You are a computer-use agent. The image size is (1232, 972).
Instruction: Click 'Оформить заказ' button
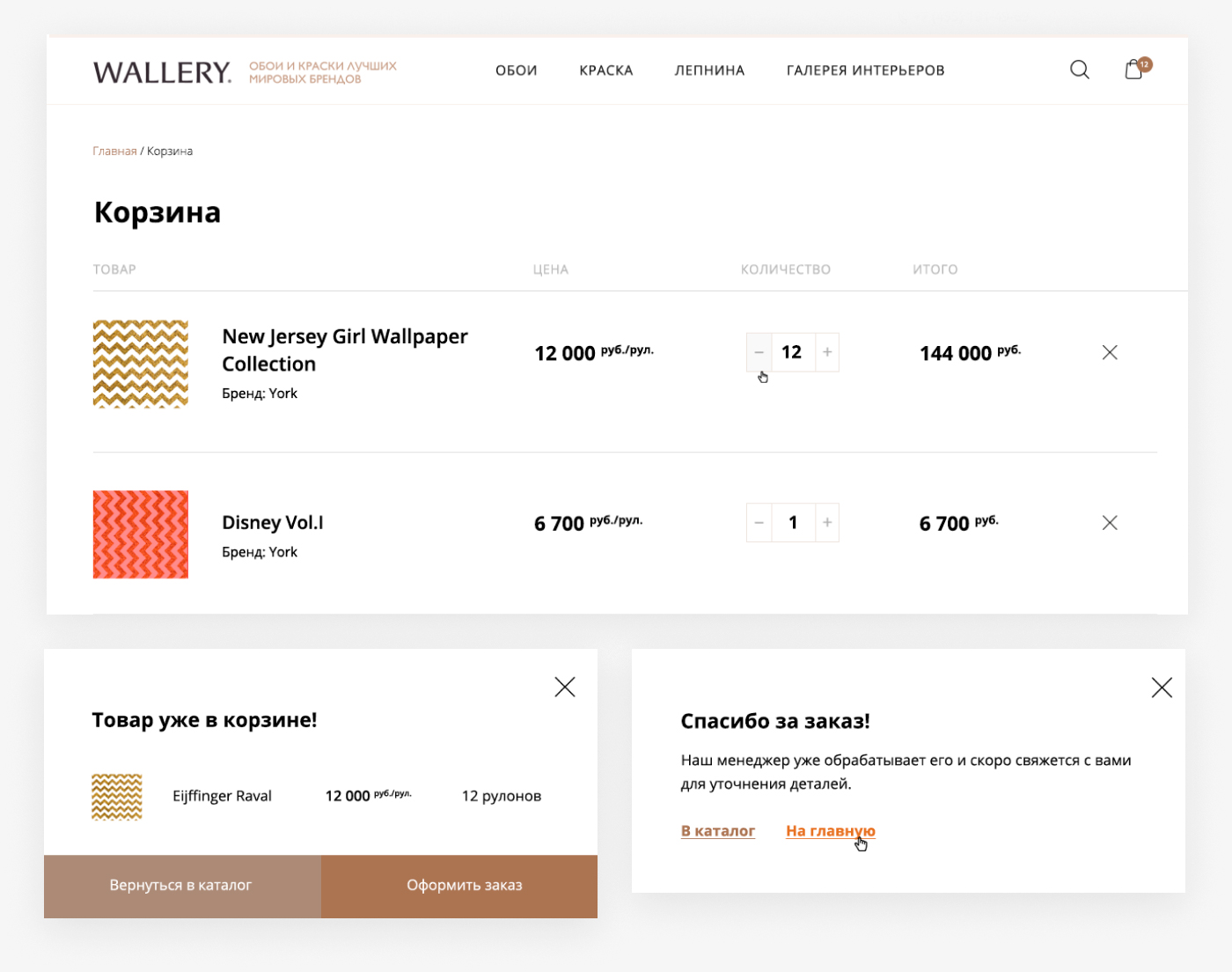click(x=459, y=886)
